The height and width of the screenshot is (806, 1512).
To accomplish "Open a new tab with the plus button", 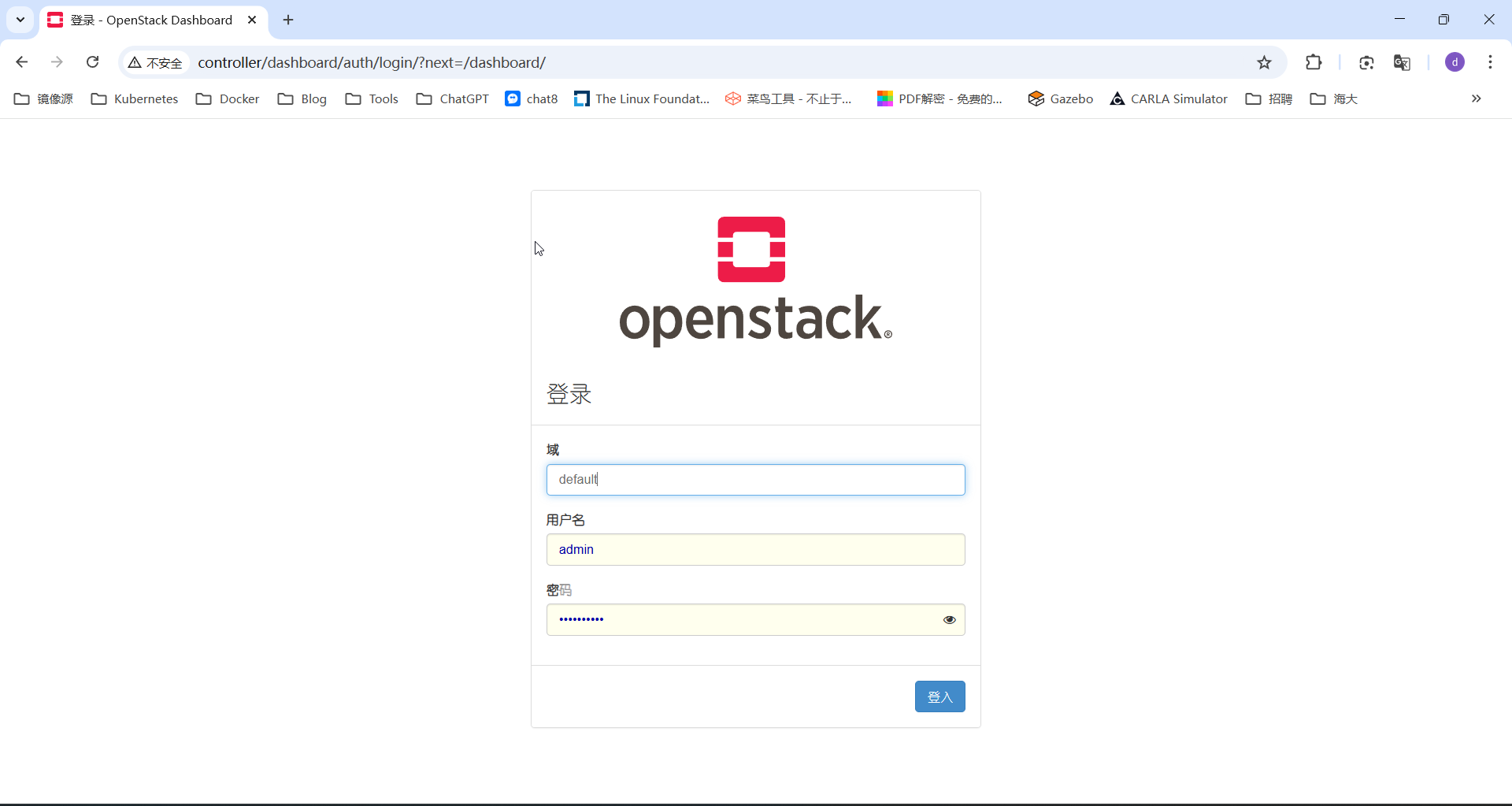I will click(x=288, y=20).
